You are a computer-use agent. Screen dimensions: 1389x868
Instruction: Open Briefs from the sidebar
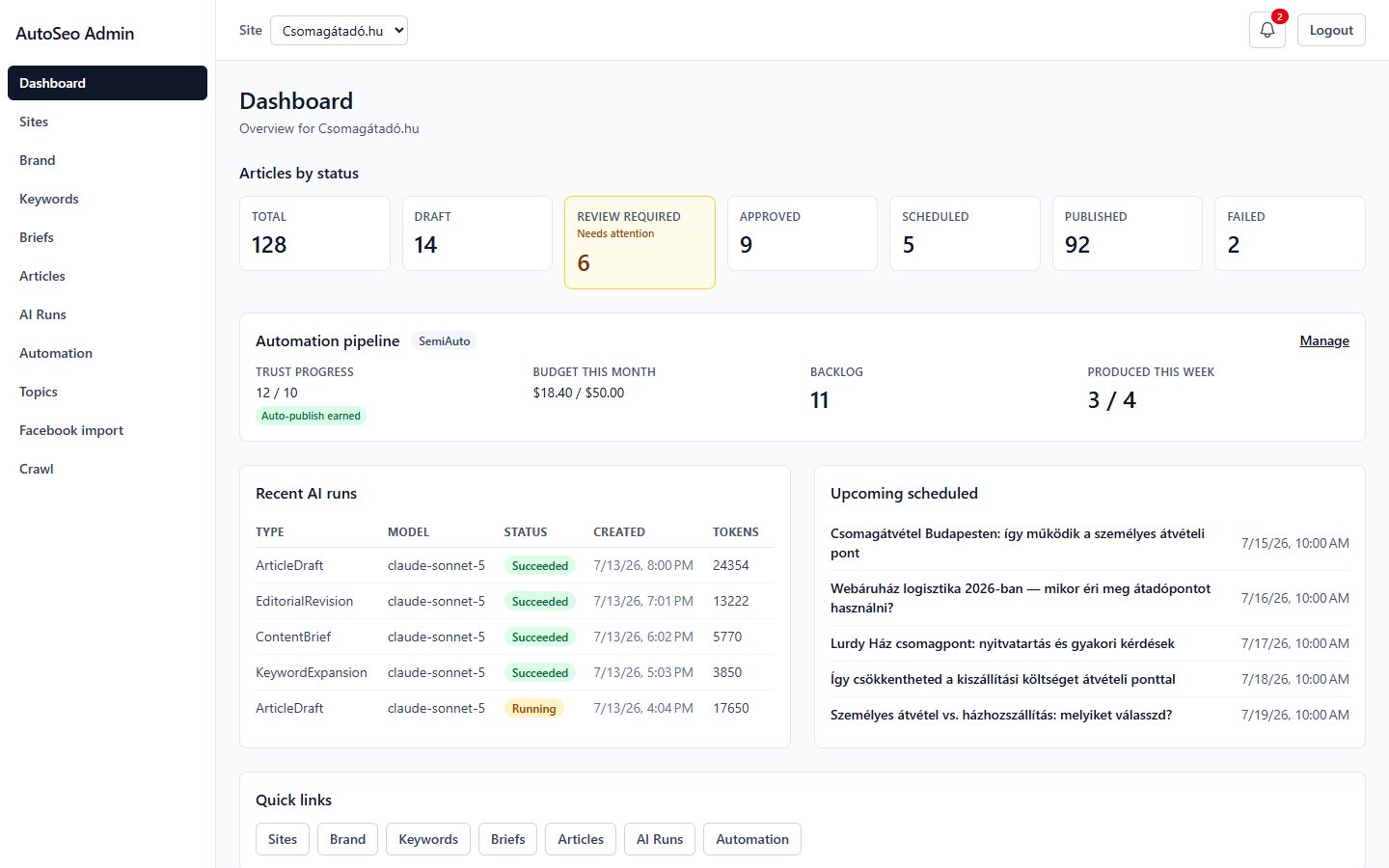pos(107,237)
